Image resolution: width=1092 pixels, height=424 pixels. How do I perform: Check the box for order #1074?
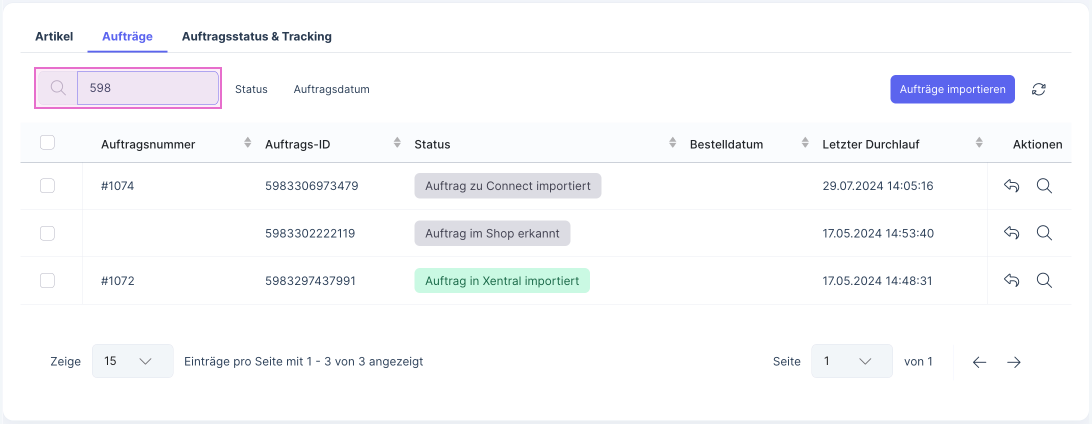pyautogui.click(x=47, y=186)
